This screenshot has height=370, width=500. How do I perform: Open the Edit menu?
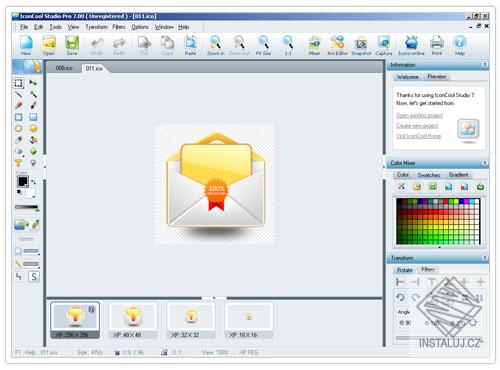pyautogui.click(x=39, y=27)
